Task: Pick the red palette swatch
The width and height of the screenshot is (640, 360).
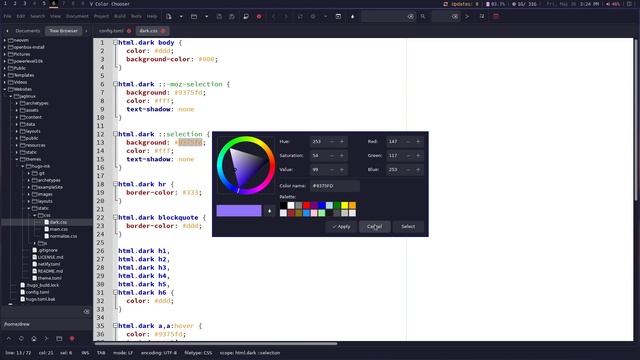Action: [306, 205]
